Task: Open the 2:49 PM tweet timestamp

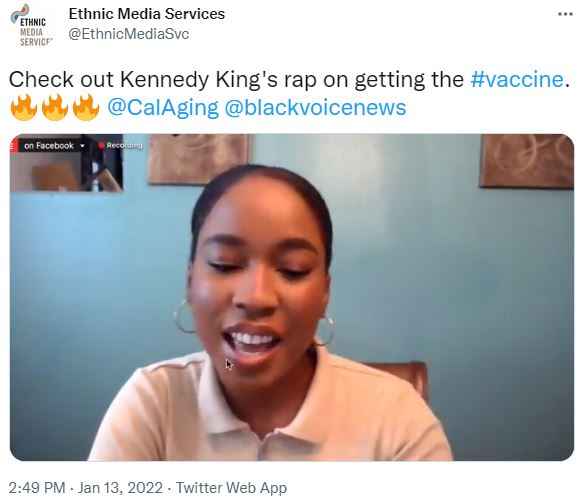Action: (x=37, y=488)
